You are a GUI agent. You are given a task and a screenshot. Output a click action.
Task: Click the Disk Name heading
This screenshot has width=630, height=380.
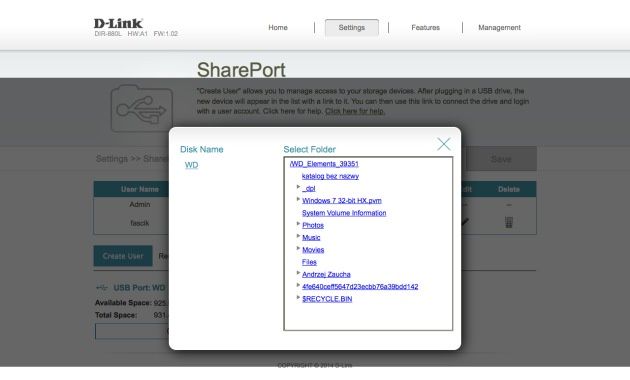click(x=202, y=149)
